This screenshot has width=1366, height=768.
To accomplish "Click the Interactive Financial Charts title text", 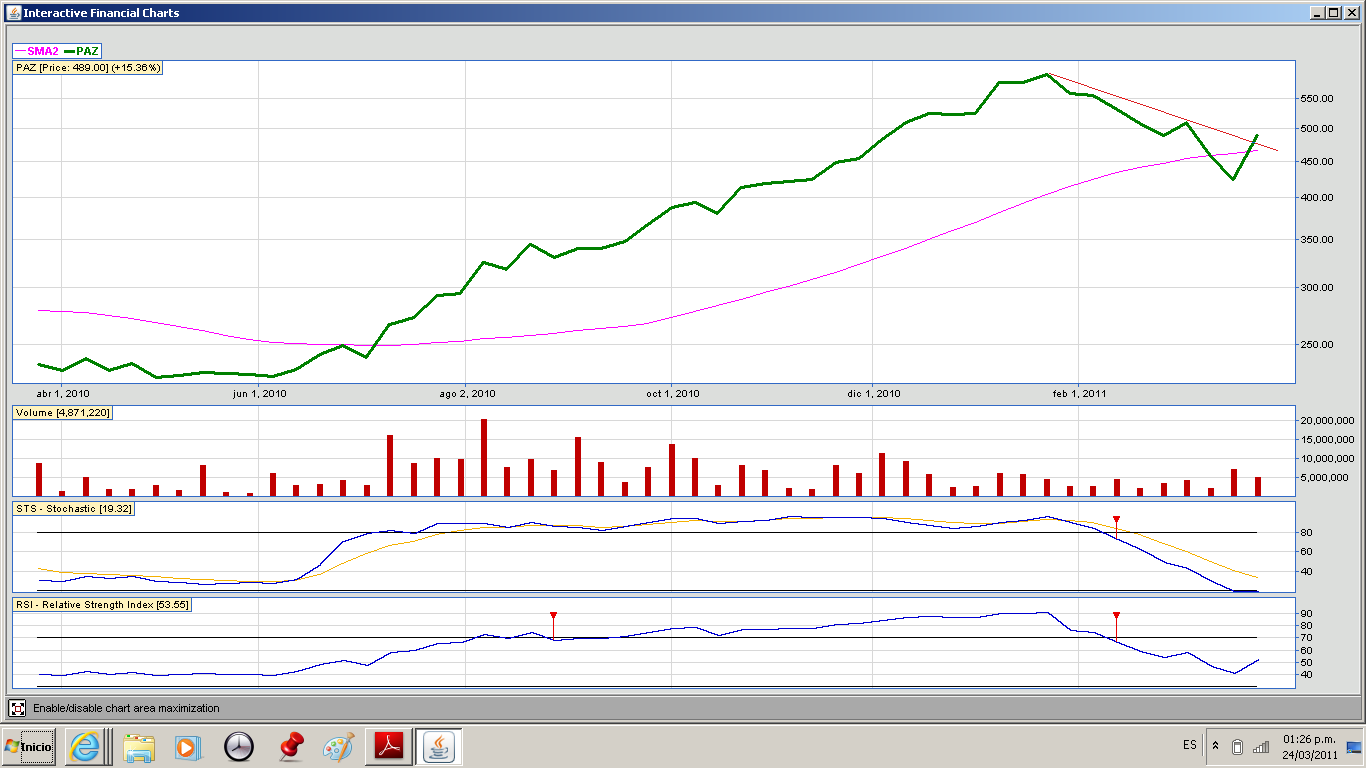I will pos(102,13).
